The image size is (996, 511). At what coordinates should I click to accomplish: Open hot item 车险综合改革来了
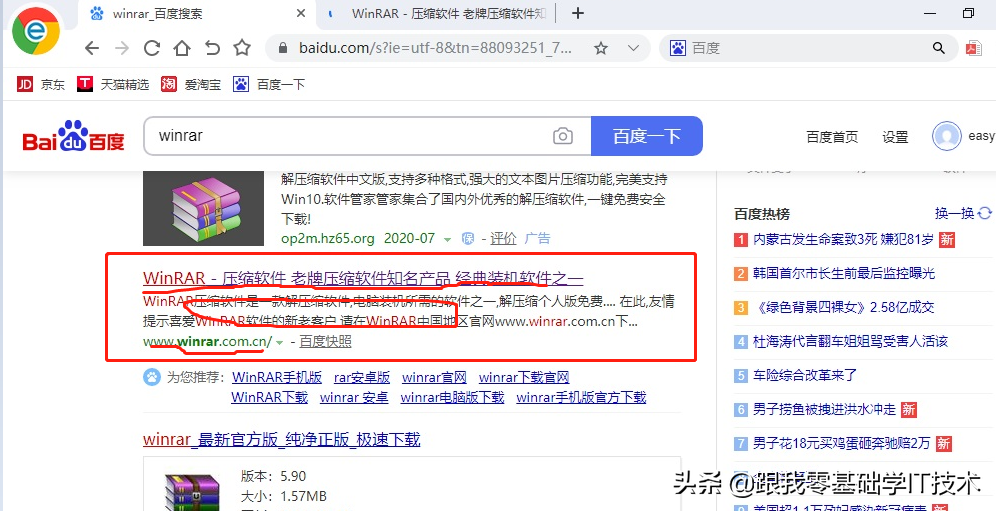click(805, 375)
